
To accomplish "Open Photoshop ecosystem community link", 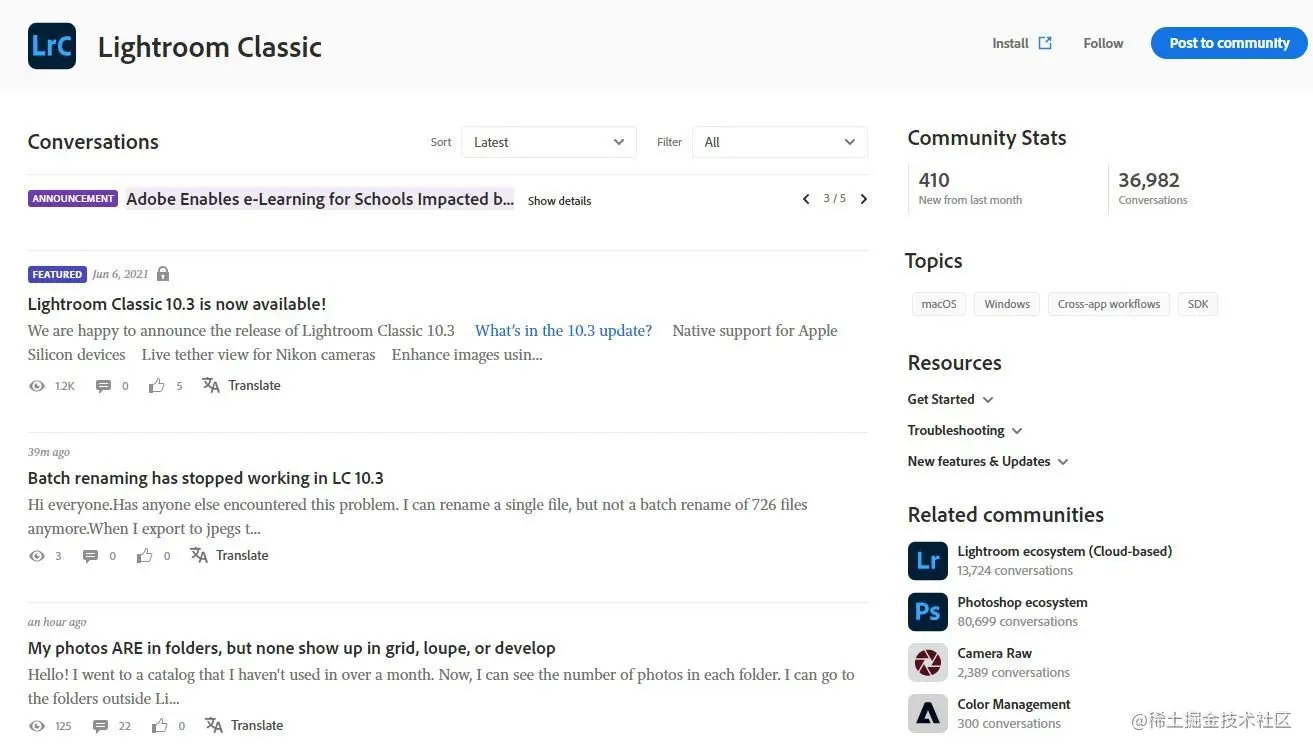I will point(1022,602).
